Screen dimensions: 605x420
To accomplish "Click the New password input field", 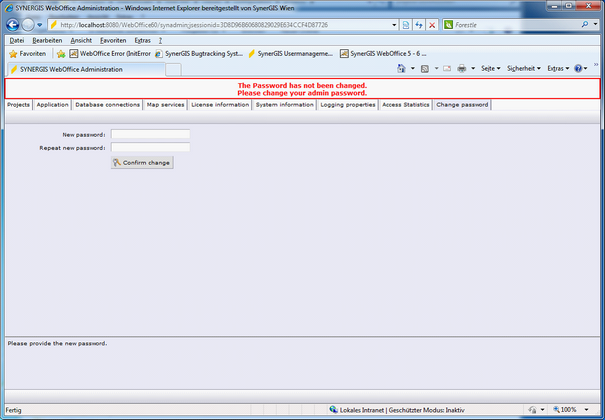I will point(150,134).
